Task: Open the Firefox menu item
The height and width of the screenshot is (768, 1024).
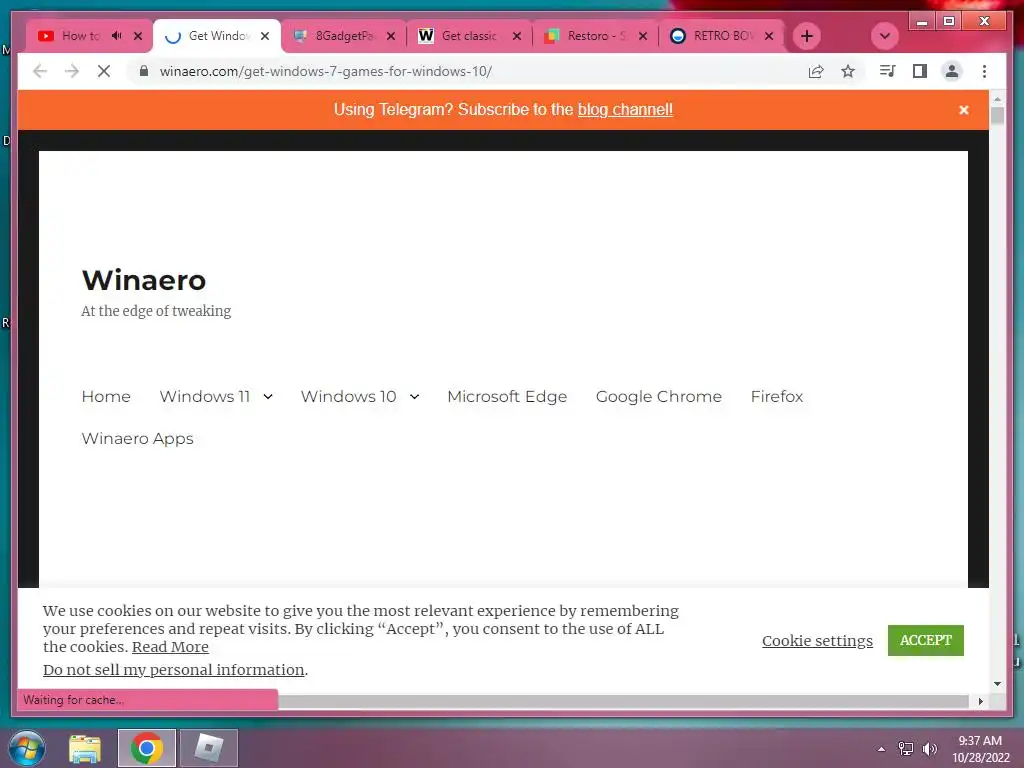Action: pyautogui.click(x=776, y=396)
